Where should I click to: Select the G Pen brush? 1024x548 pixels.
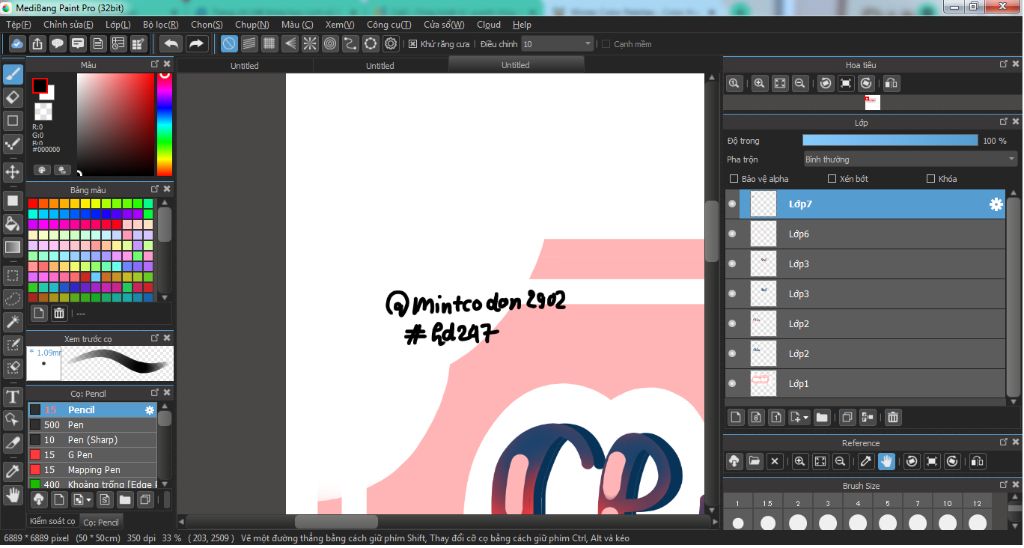click(92, 455)
